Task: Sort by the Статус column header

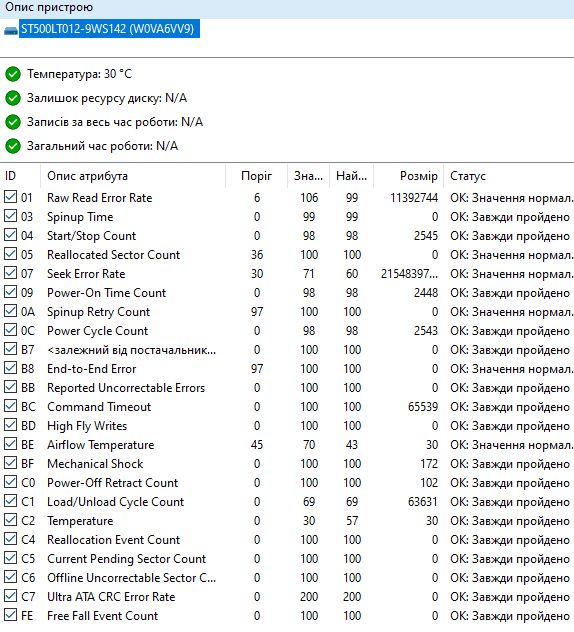Action: point(509,176)
